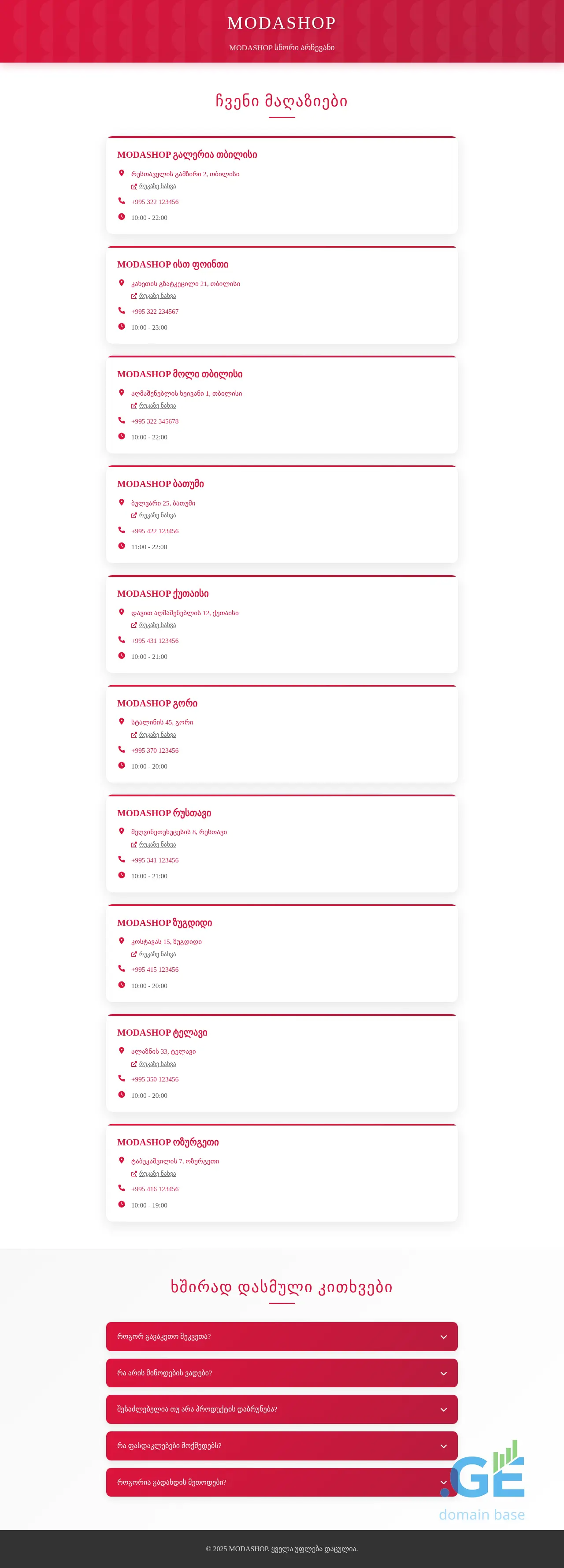Open map link in Ozurgeti store card
This screenshot has height=1568, width=564.
[x=157, y=1174]
